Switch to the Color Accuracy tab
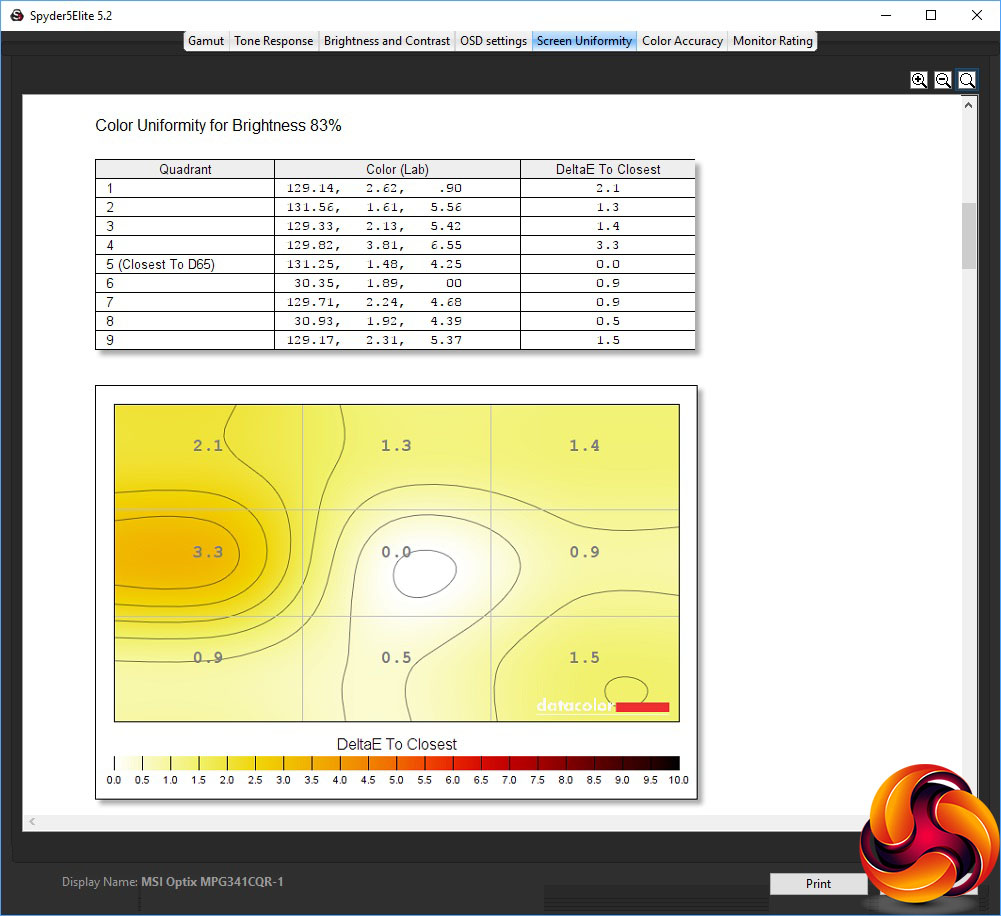The image size is (1001, 916). [682, 41]
